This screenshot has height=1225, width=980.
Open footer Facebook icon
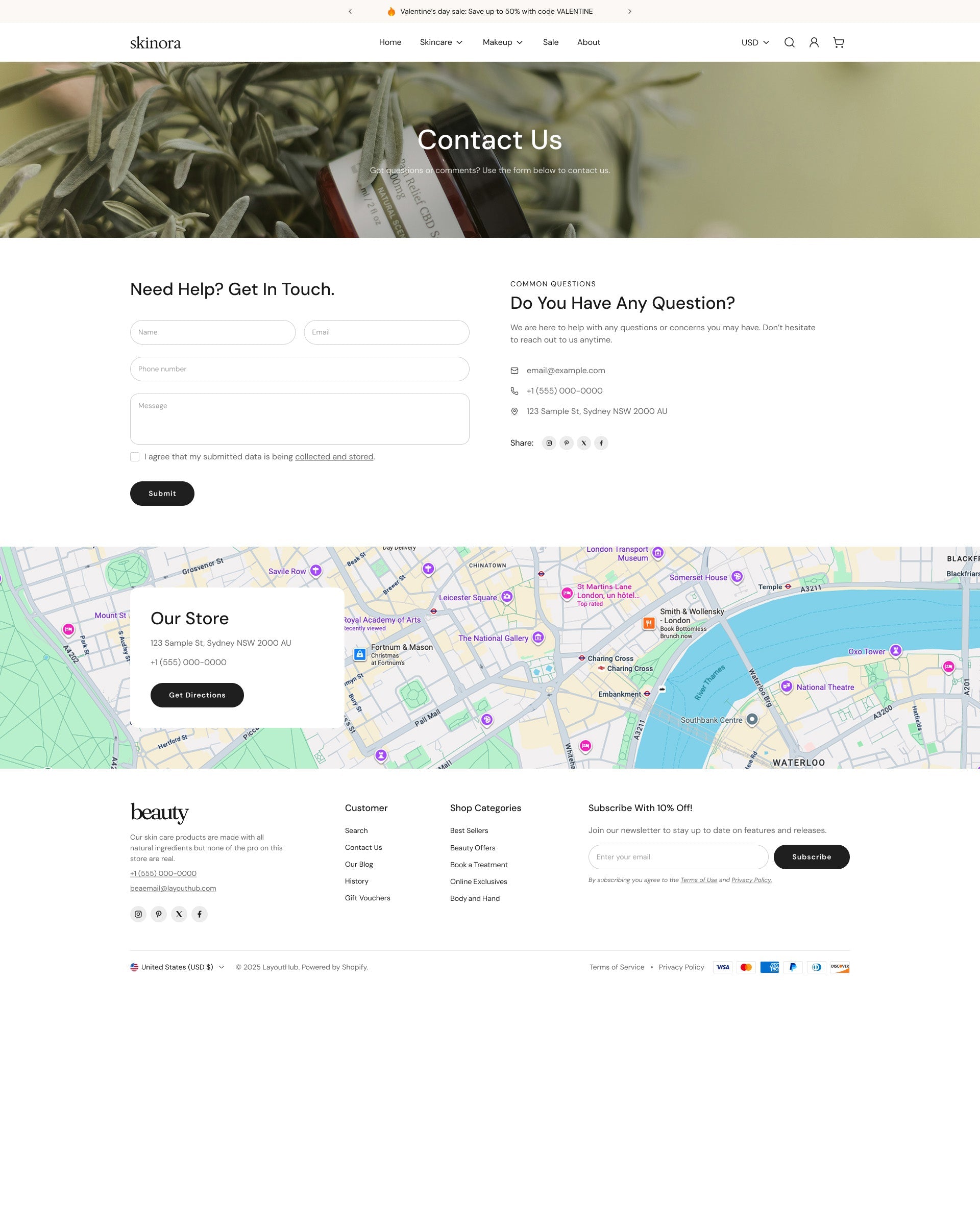[200, 914]
